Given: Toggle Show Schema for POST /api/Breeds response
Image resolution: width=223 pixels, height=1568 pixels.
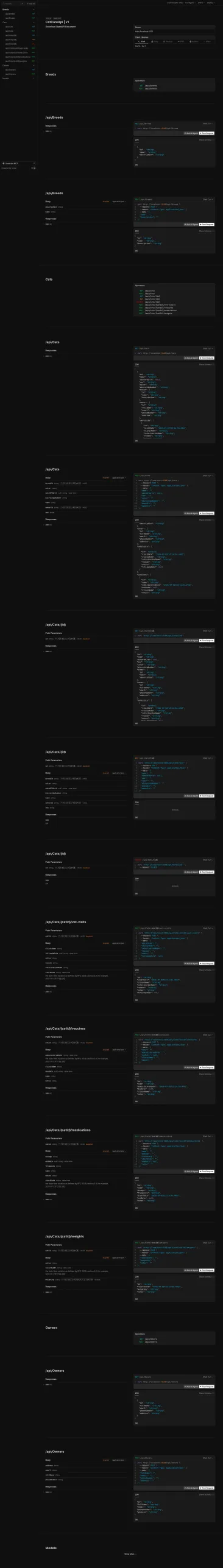Looking at the screenshot, I should 207,231.
